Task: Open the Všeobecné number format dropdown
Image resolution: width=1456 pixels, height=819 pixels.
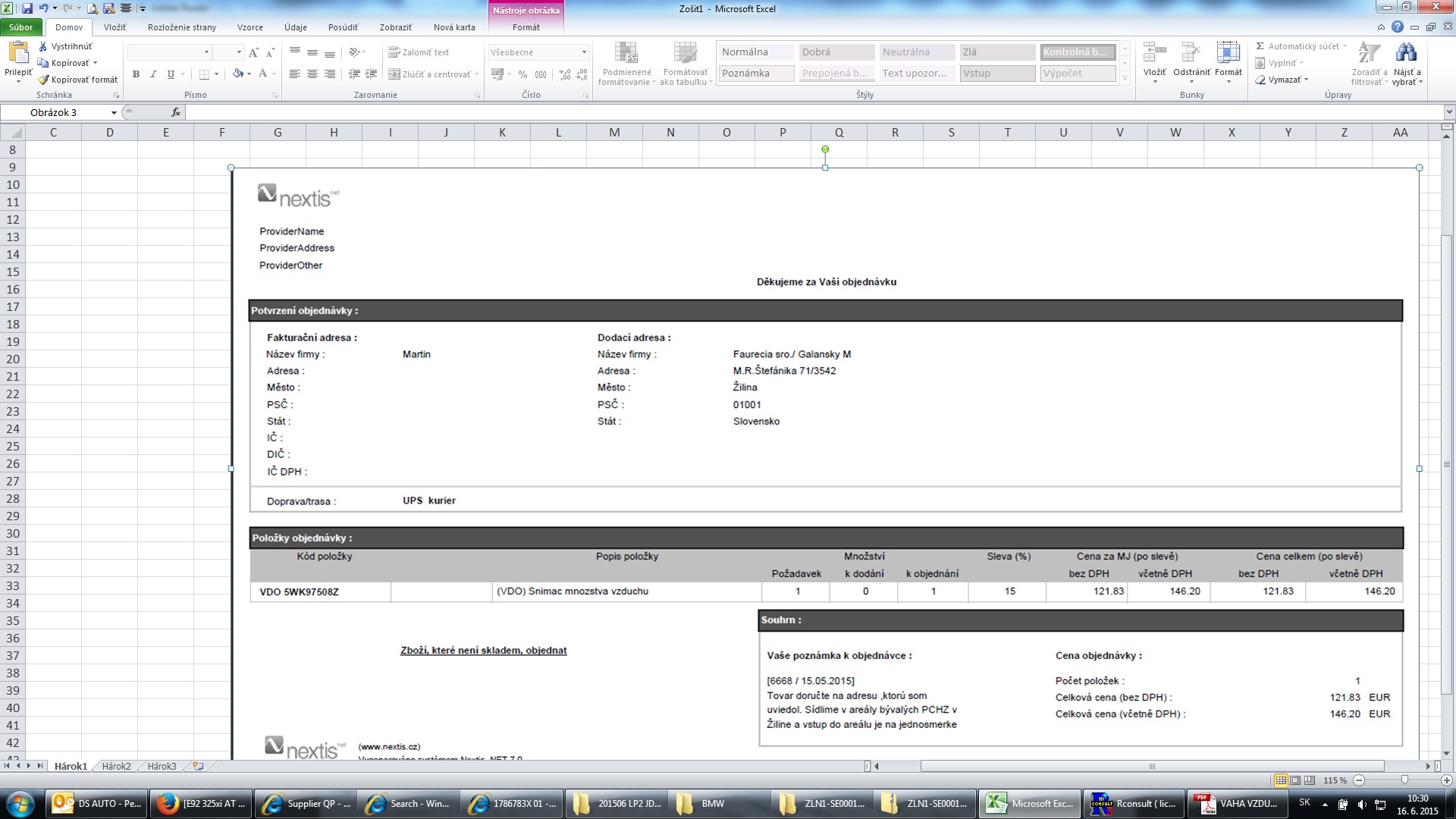Action: (583, 52)
